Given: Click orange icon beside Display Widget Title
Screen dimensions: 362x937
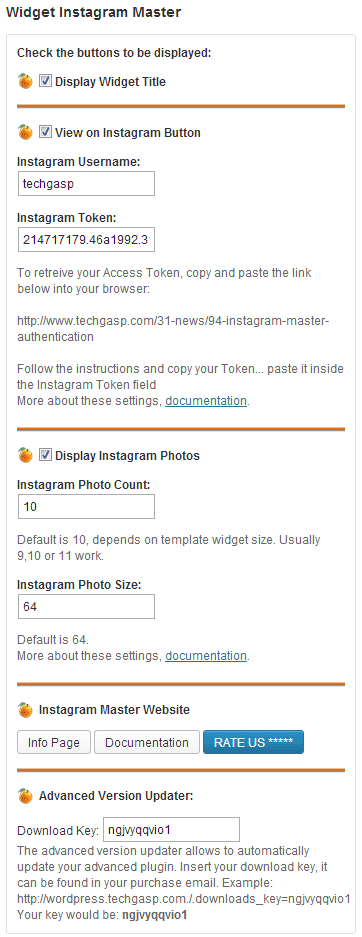Looking at the screenshot, I should coord(25,81).
